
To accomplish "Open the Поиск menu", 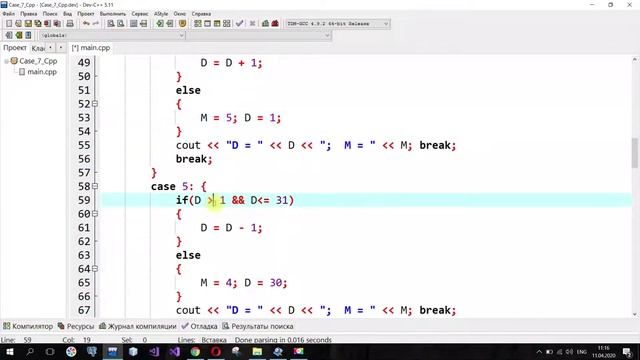I will point(50,14).
